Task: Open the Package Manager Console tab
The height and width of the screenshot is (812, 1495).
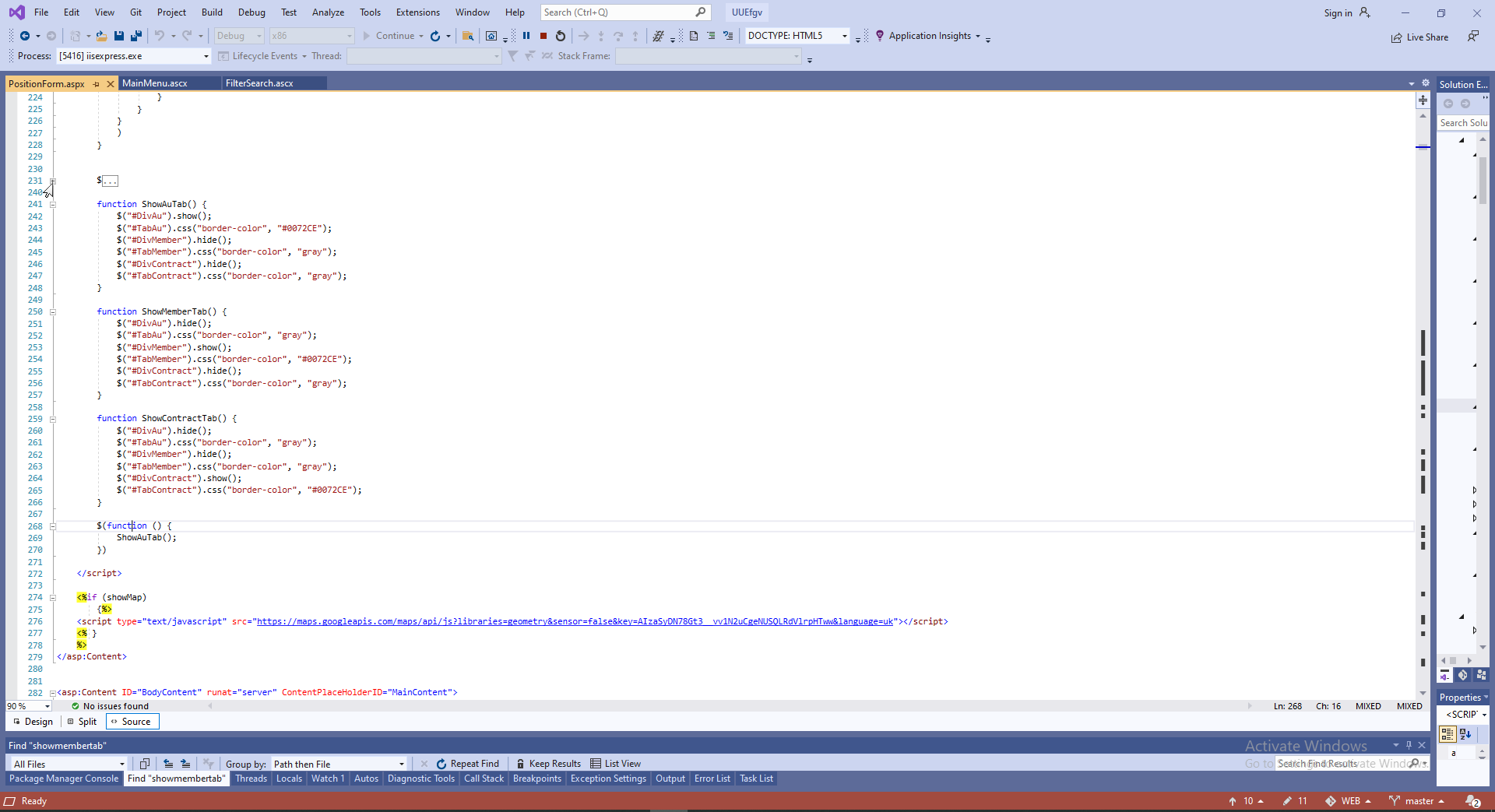Action: point(64,779)
